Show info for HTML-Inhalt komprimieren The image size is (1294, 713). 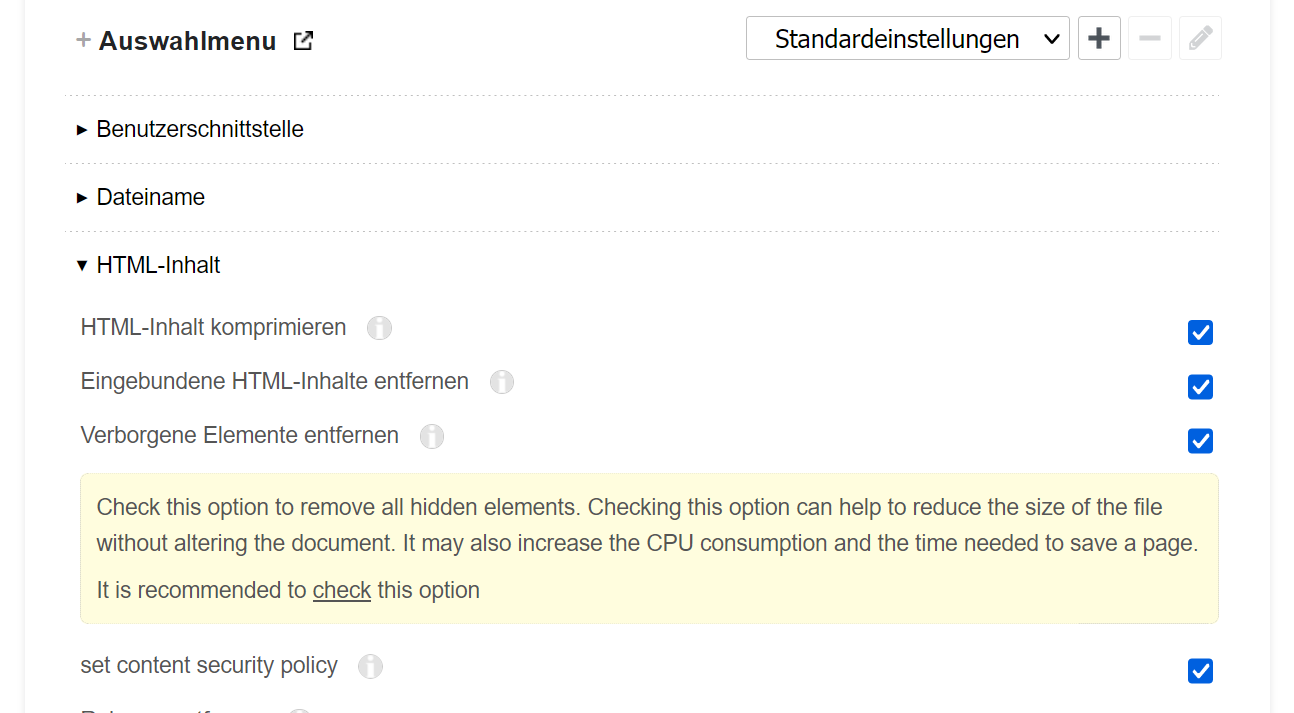(379, 328)
